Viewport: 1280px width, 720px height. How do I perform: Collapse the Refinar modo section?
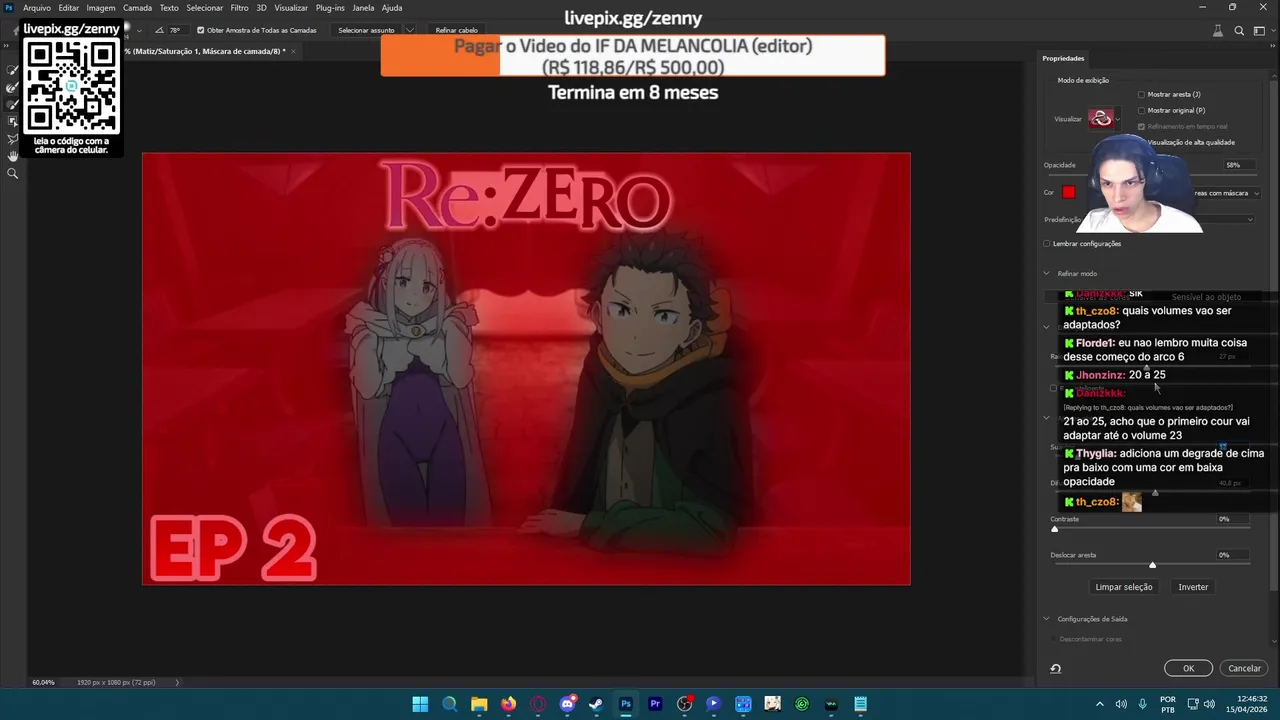[x=1047, y=273]
